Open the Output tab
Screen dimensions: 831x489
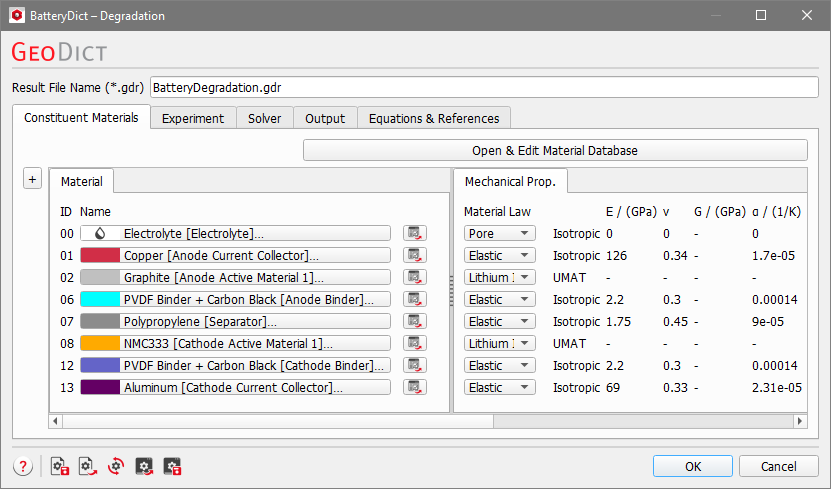click(x=325, y=118)
